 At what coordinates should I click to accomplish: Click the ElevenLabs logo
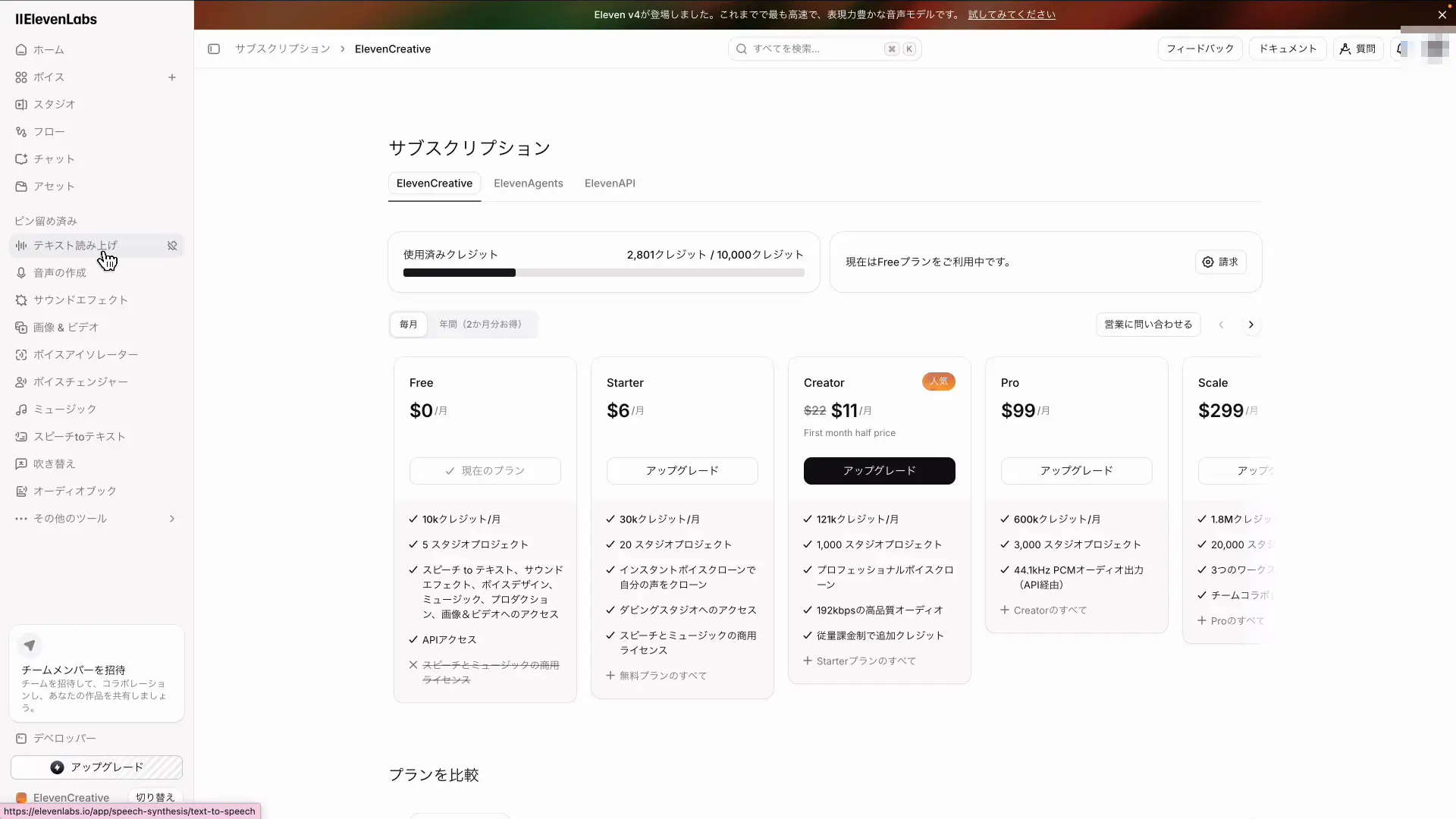56,19
